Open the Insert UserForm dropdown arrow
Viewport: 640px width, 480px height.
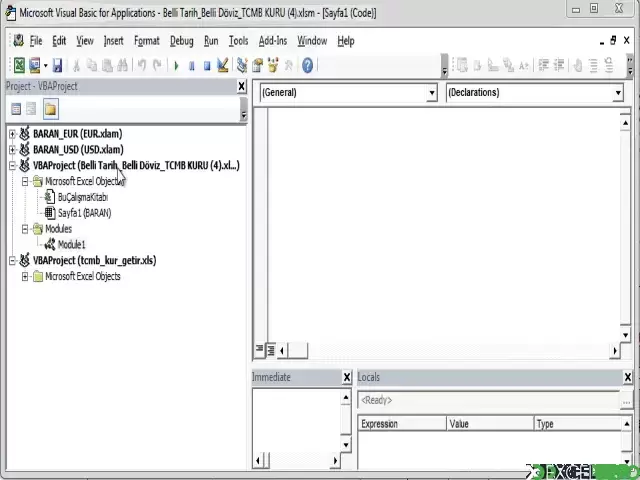pyautogui.click(x=45, y=65)
